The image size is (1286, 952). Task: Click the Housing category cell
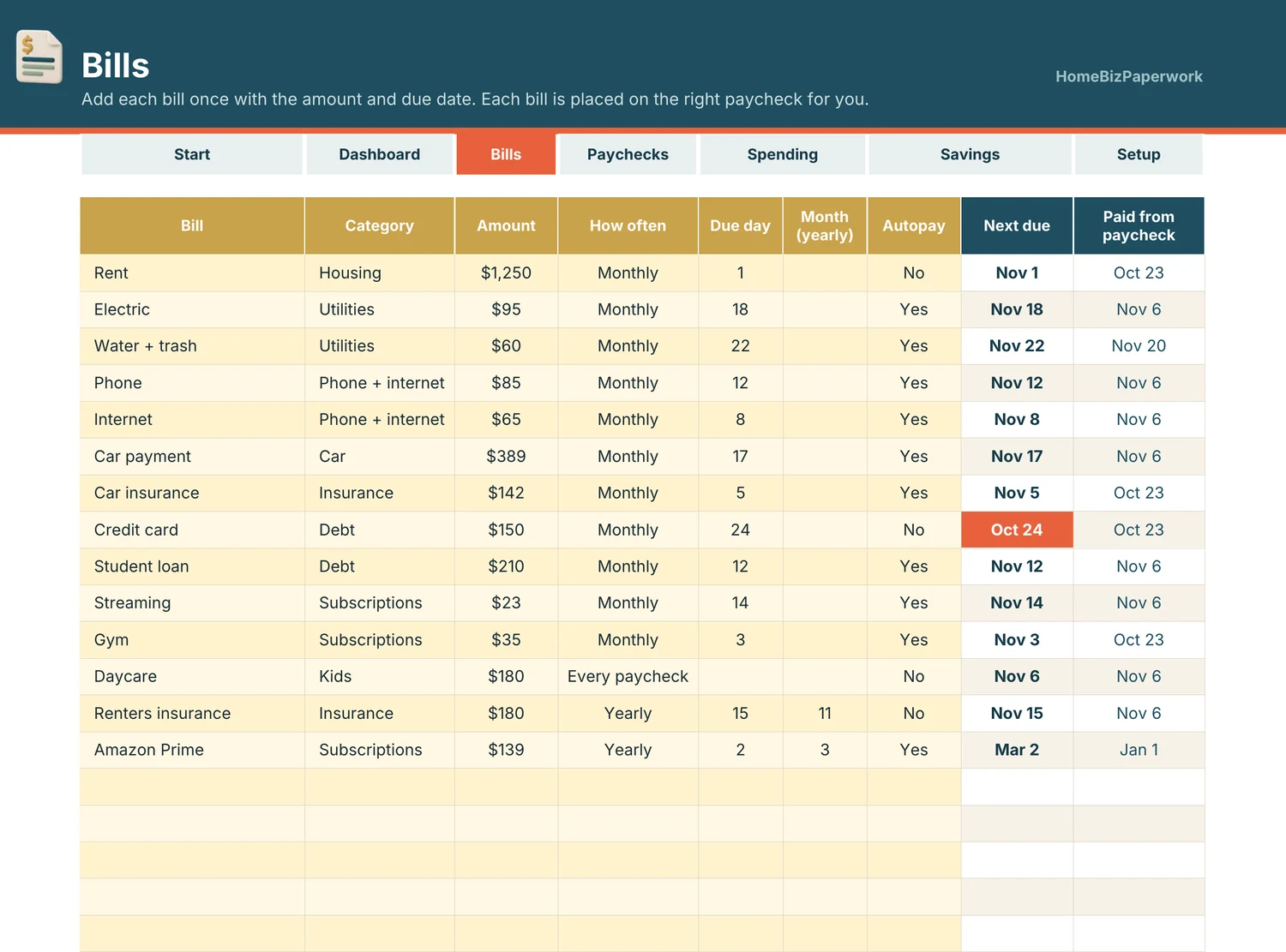[380, 272]
